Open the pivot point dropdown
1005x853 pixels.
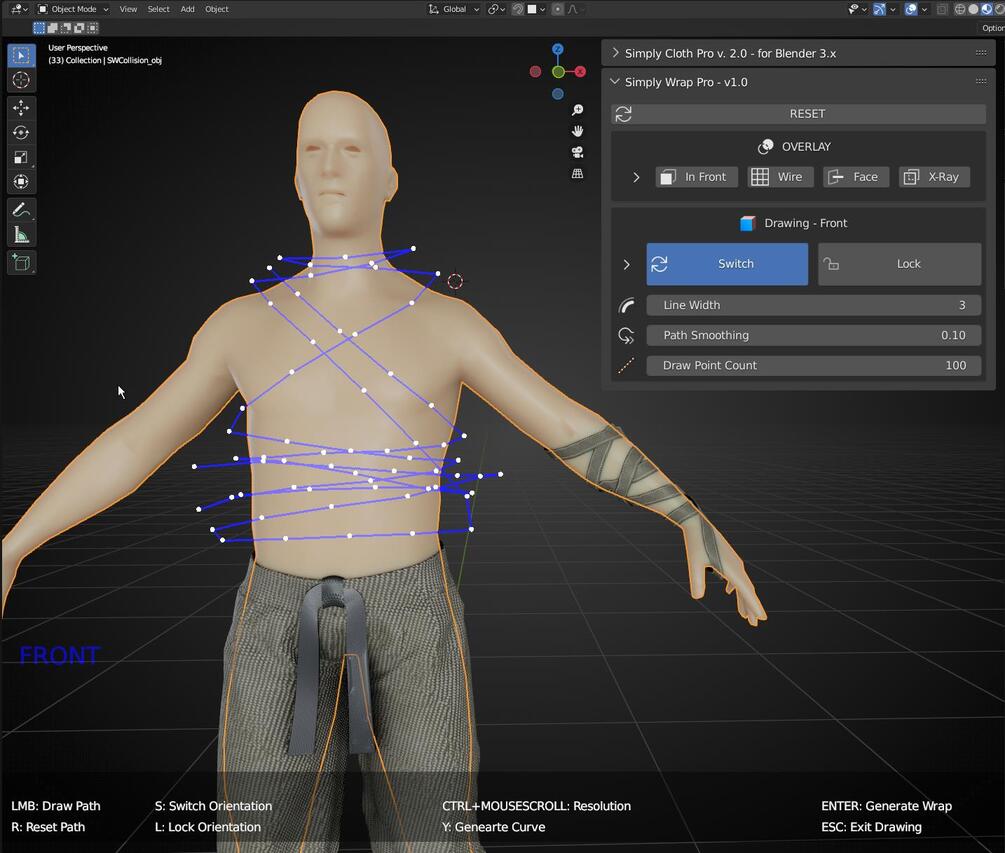point(496,9)
